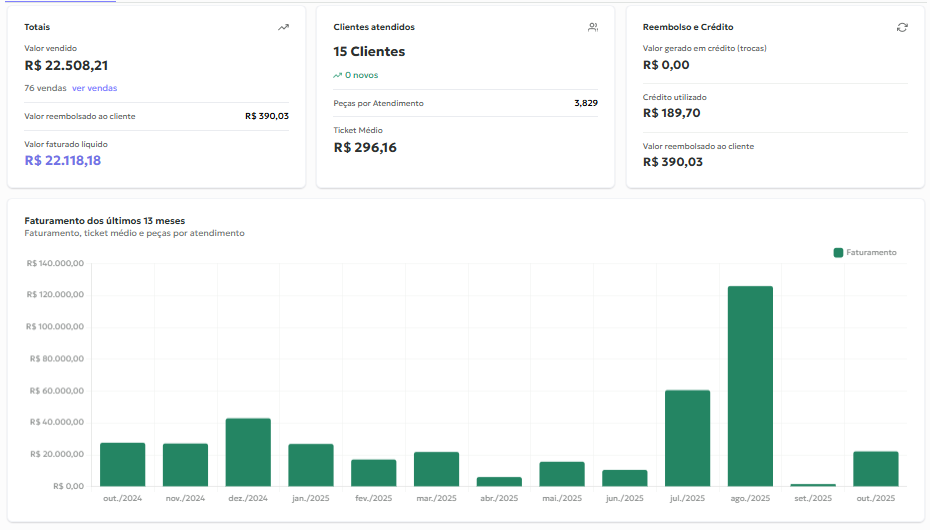Click the 15 Clientes heading
The height and width of the screenshot is (530, 930).
(x=369, y=51)
